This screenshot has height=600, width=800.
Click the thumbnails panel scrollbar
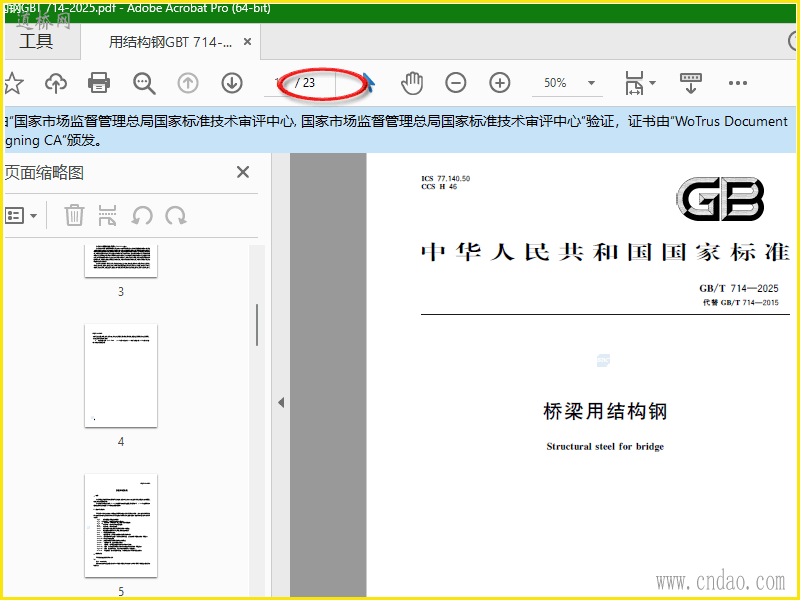tap(257, 325)
